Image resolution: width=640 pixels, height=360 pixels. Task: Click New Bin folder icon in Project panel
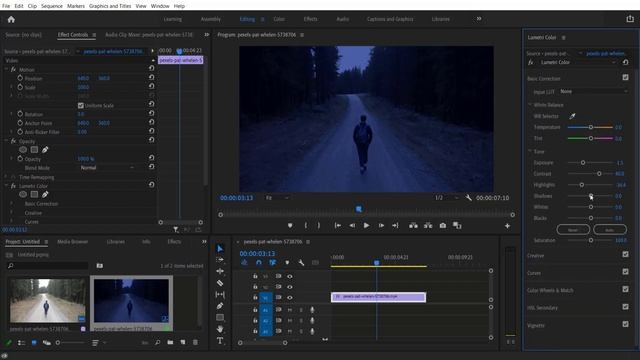pos(170,342)
